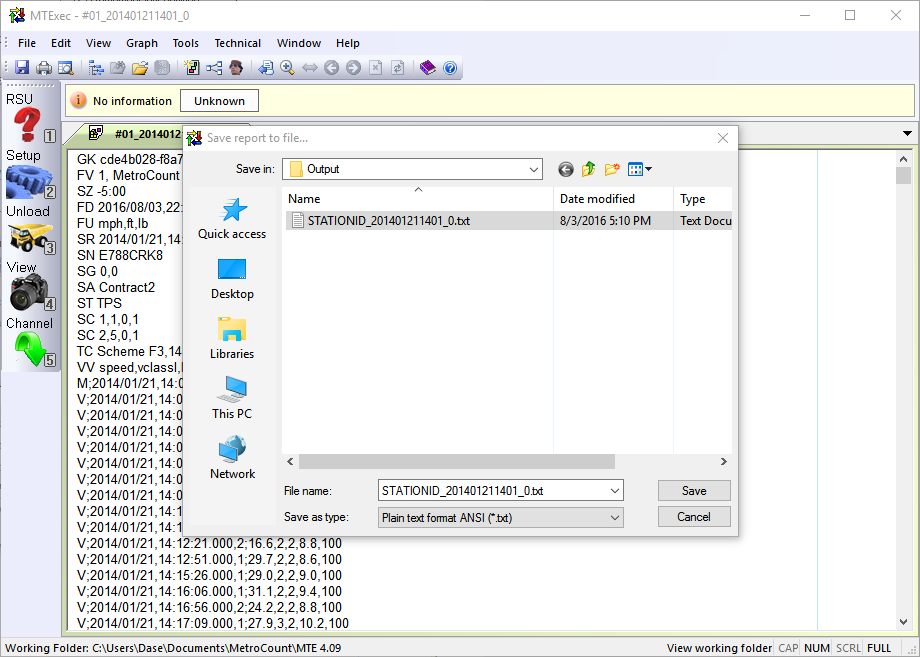920x657 pixels.
Task: Click the Cancel button in the dialog
Action: 694,517
